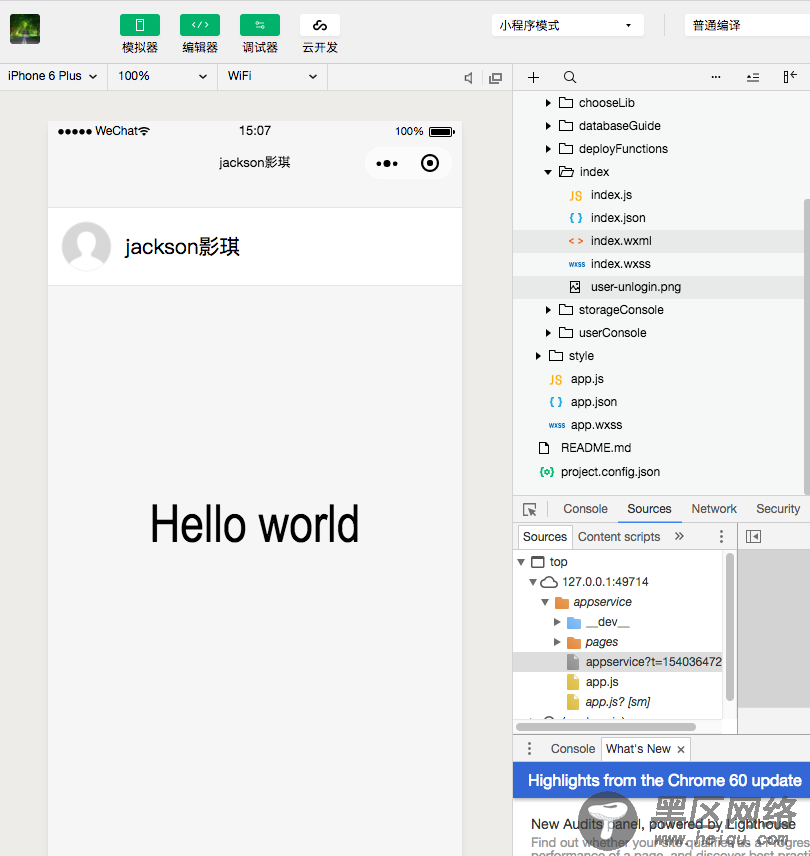Select the appservice?t= source file
The image size is (810, 856).
(x=618, y=662)
